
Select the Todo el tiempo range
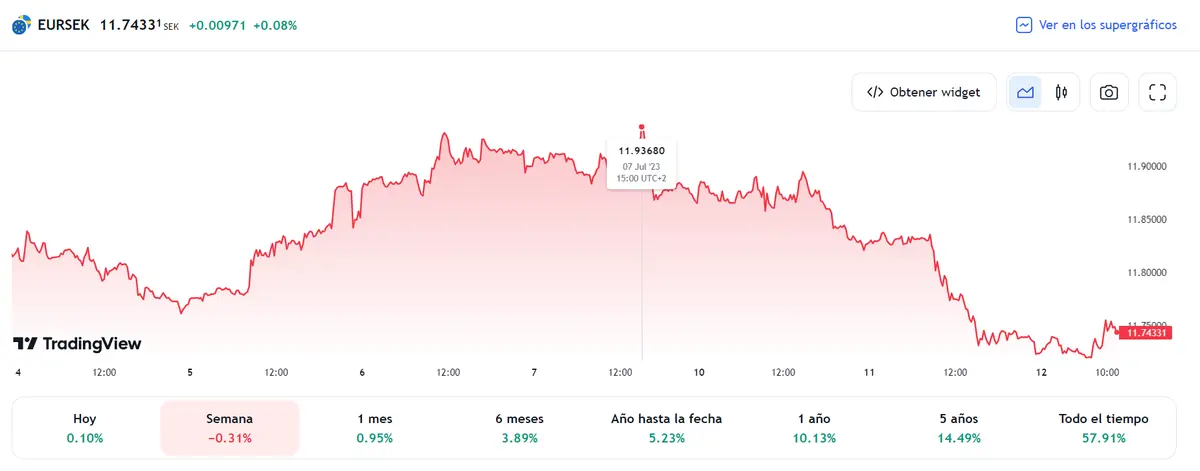(1103, 428)
